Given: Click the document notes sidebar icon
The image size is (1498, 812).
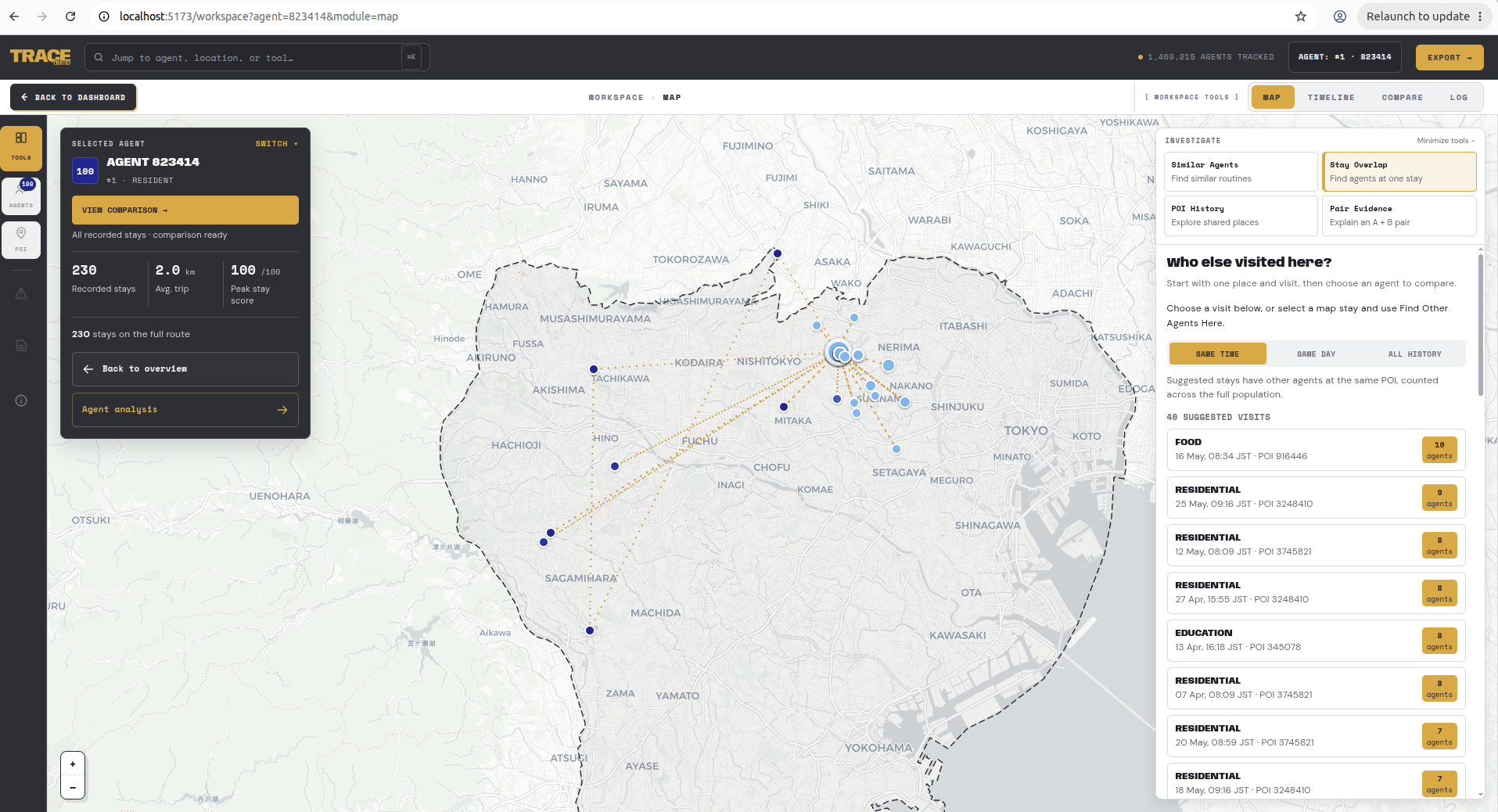Looking at the screenshot, I should [x=21, y=345].
